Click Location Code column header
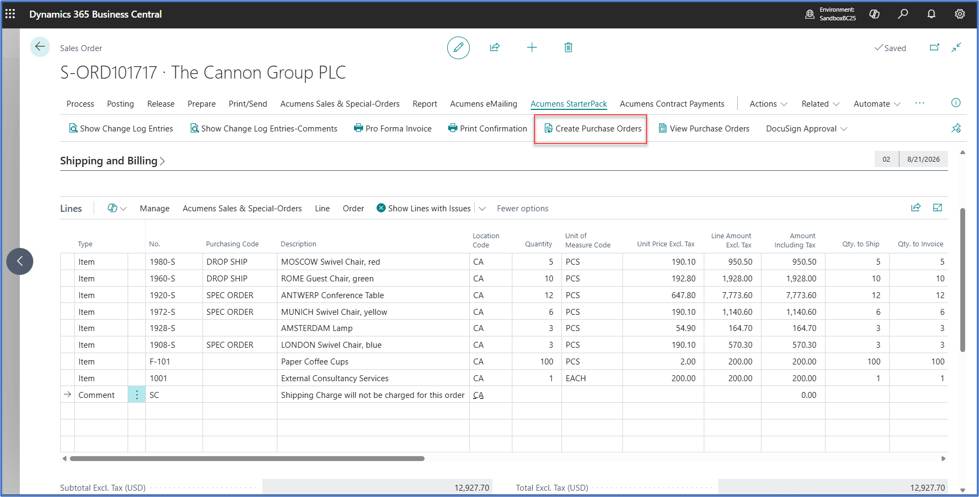The height and width of the screenshot is (497, 979). click(486, 240)
